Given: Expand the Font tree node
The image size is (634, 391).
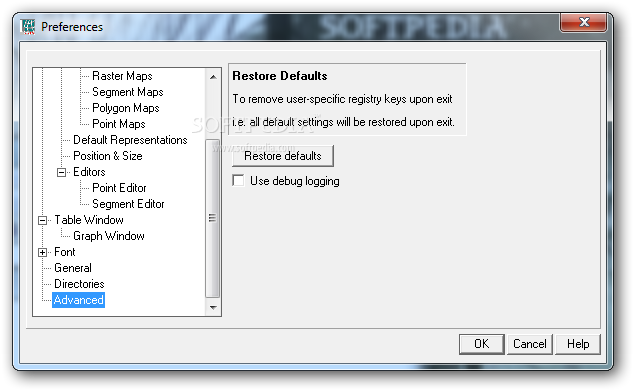Looking at the screenshot, I should 42,252.
